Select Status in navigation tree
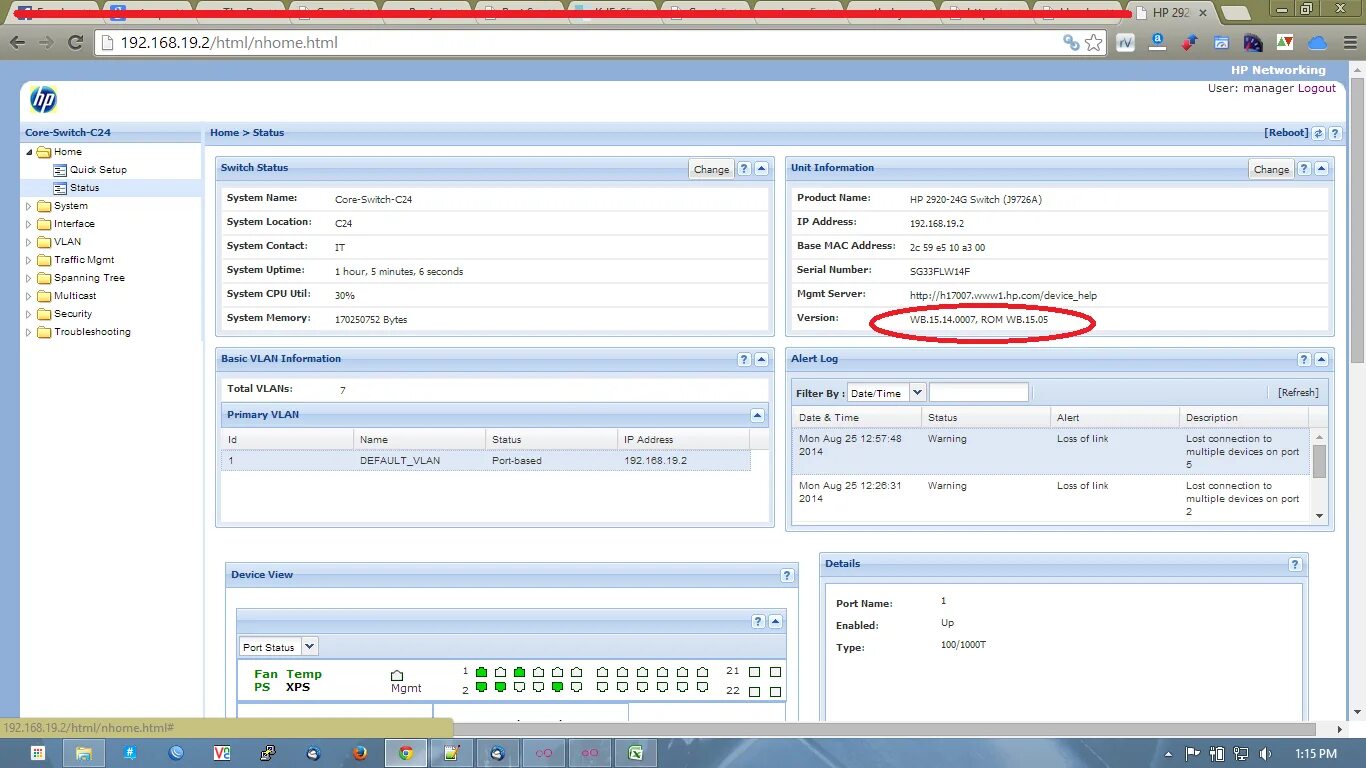 coord(84,188)
